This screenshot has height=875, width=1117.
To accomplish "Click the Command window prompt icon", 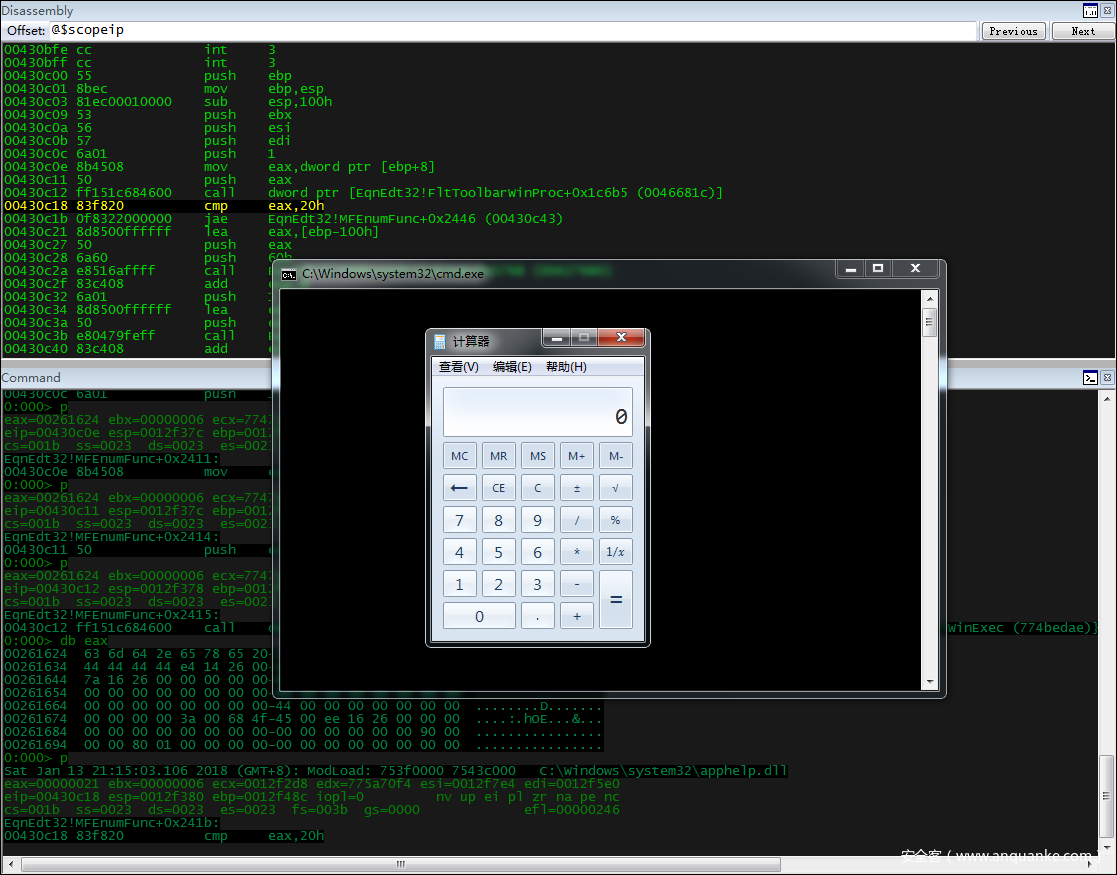I will click(x=1089, y=377).
